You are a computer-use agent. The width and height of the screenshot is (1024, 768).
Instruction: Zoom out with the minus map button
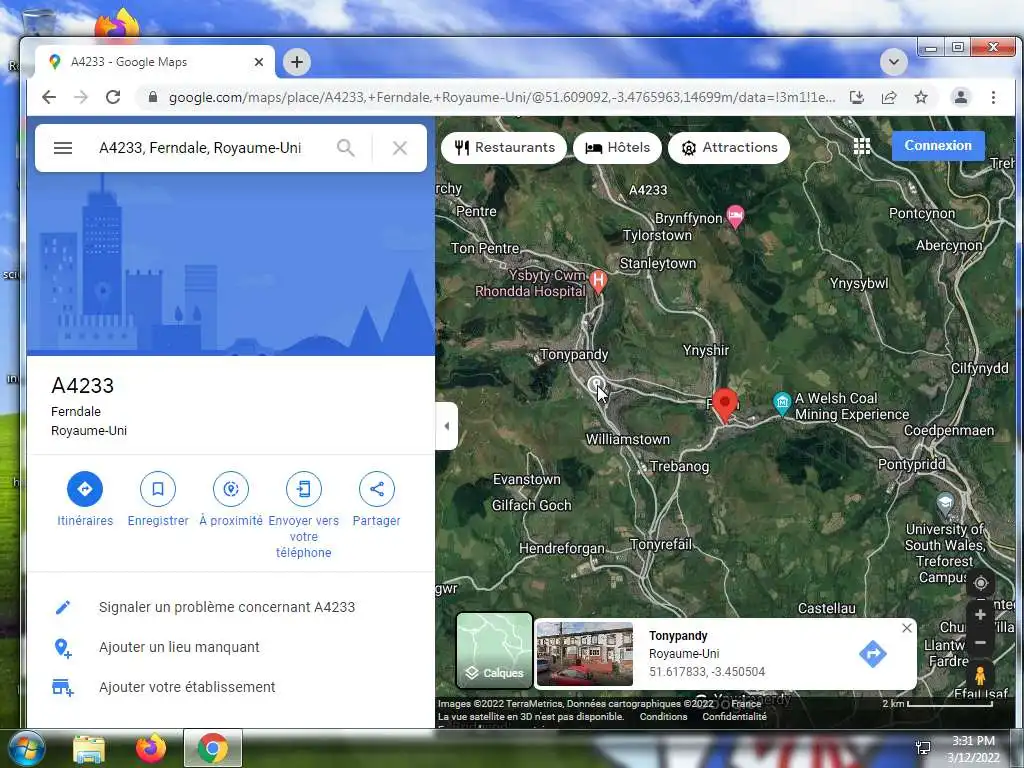tap(980, 643)
